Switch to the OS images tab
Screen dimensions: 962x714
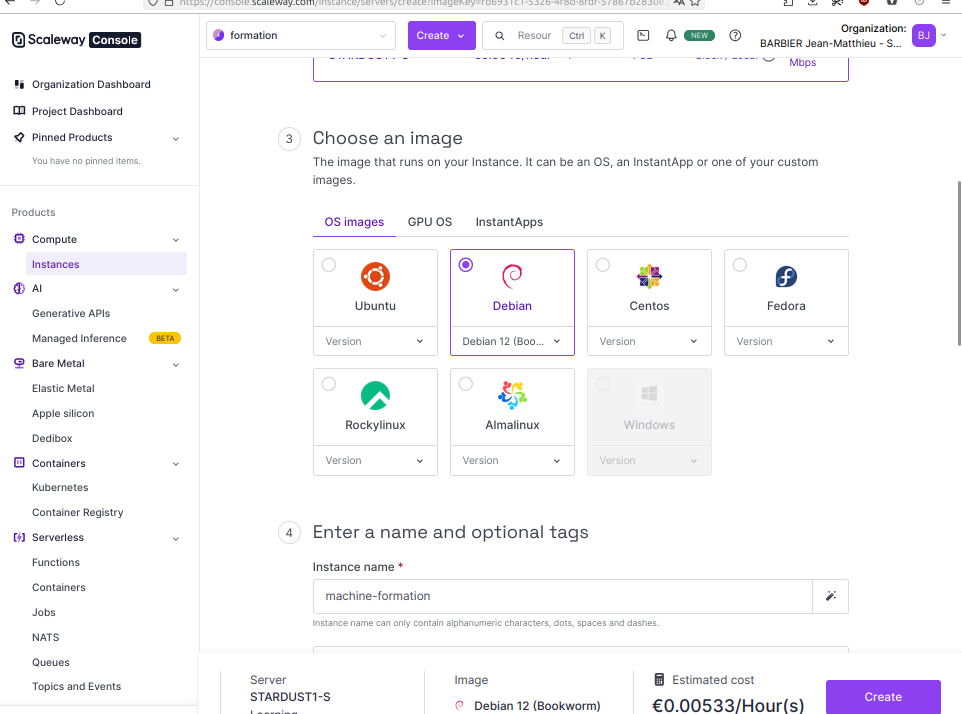(354, 222)
